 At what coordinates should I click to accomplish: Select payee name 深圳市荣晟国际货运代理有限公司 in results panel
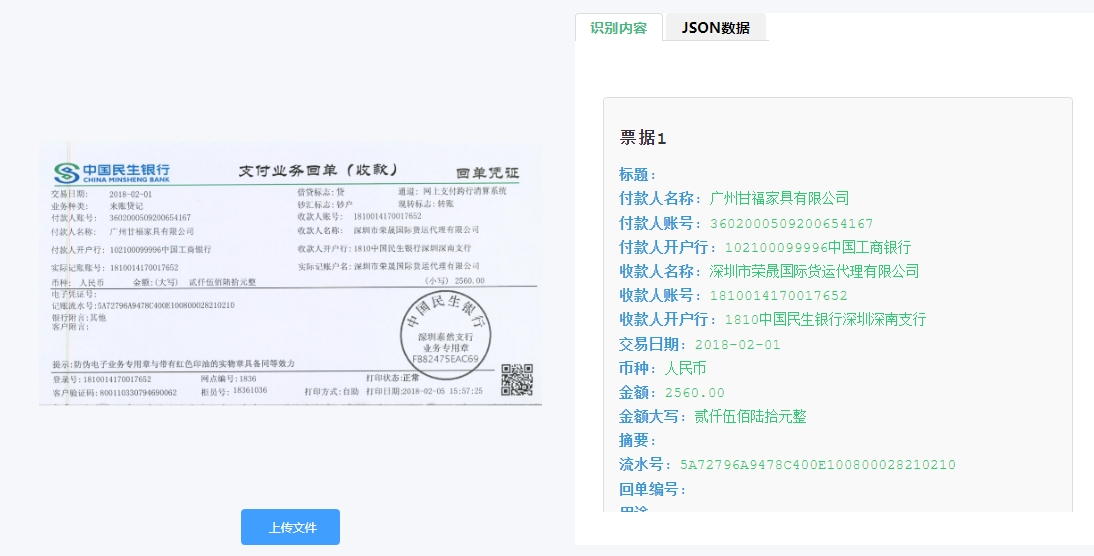pos(814,271)
